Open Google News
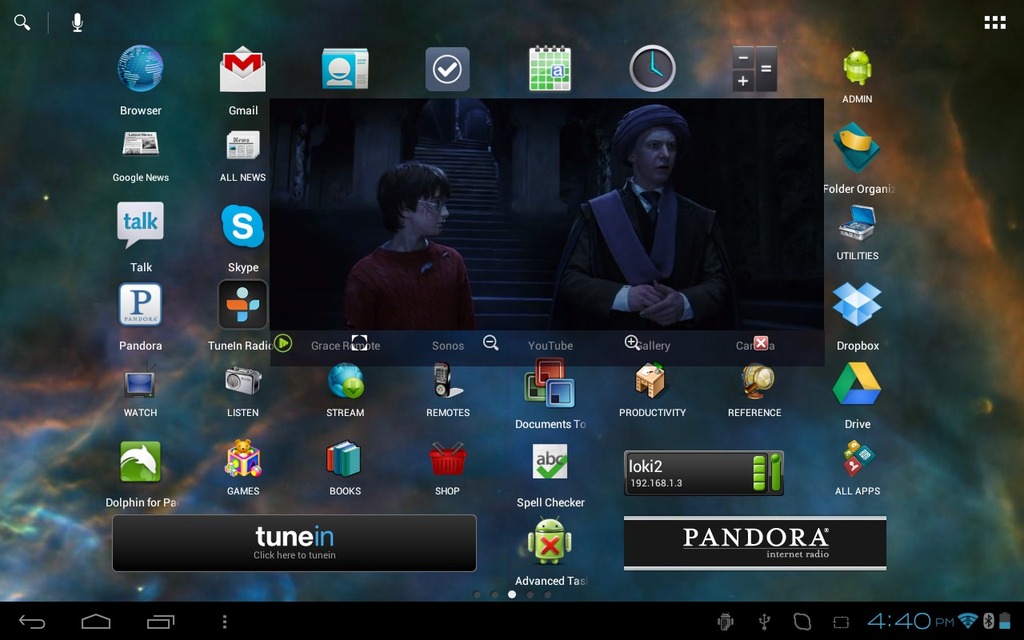 140,144
